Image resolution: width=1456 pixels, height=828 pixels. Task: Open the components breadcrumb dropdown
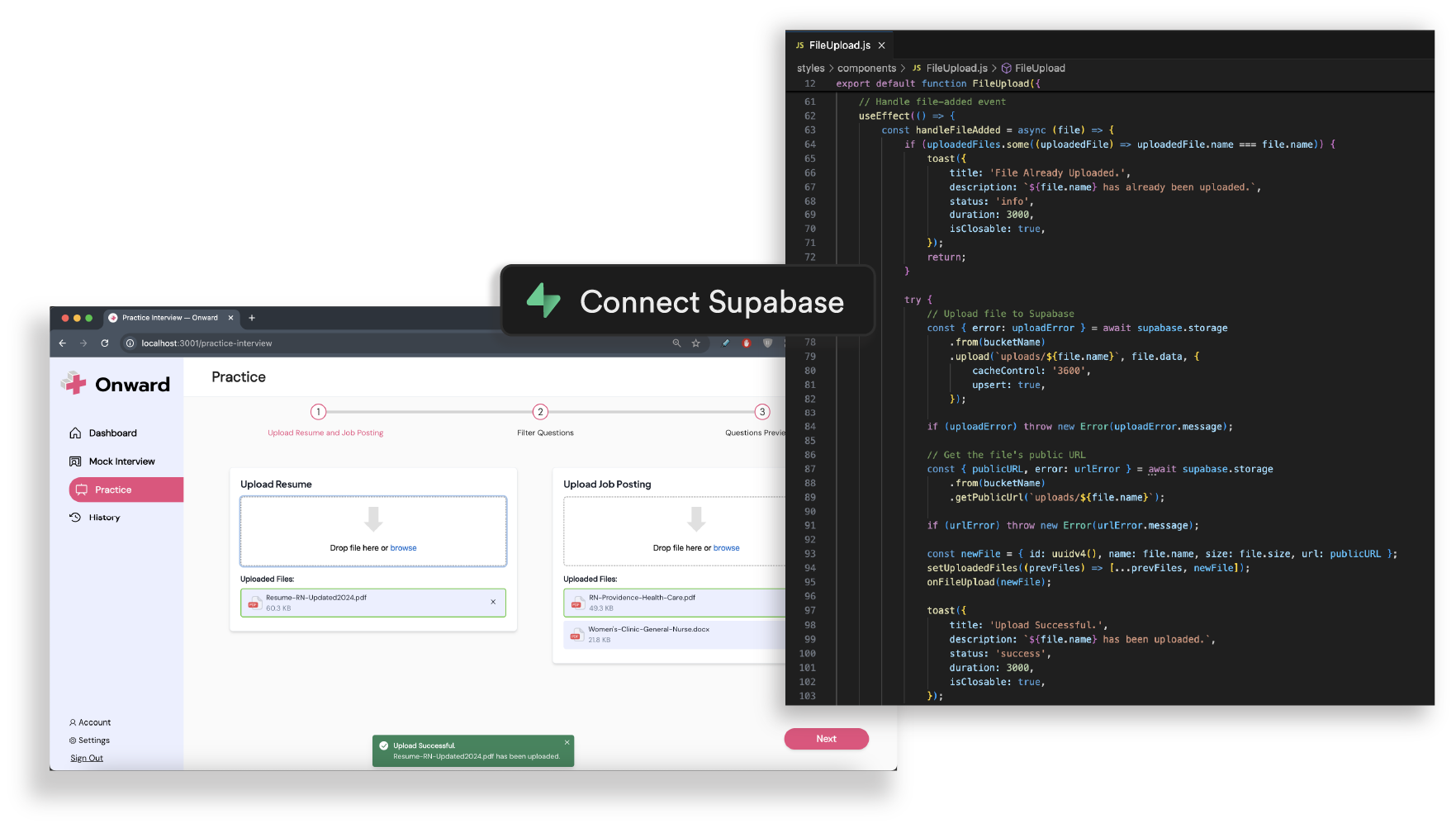click(867, 68)
